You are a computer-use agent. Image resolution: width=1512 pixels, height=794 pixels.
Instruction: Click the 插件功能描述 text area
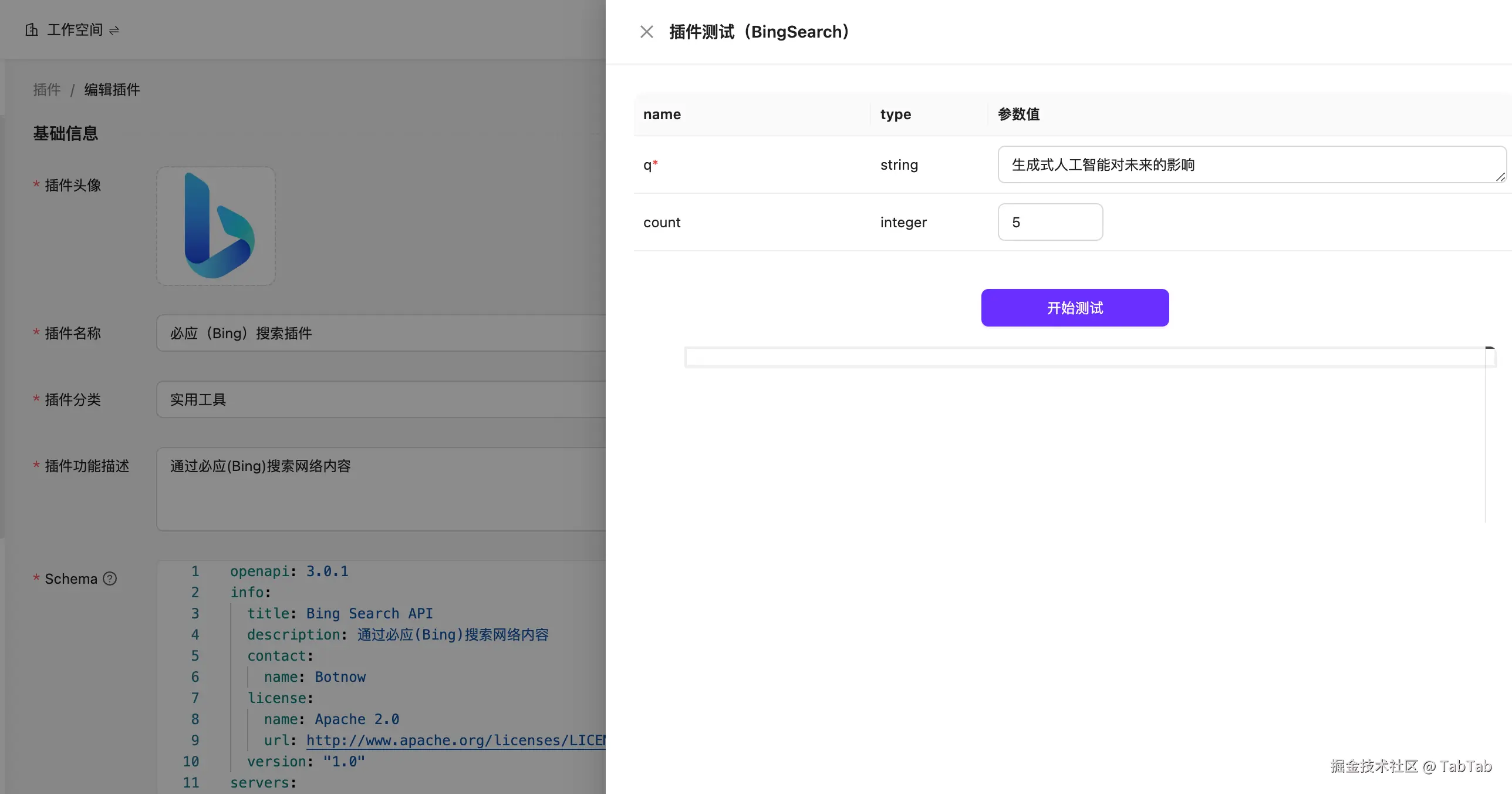click(382, 489)
